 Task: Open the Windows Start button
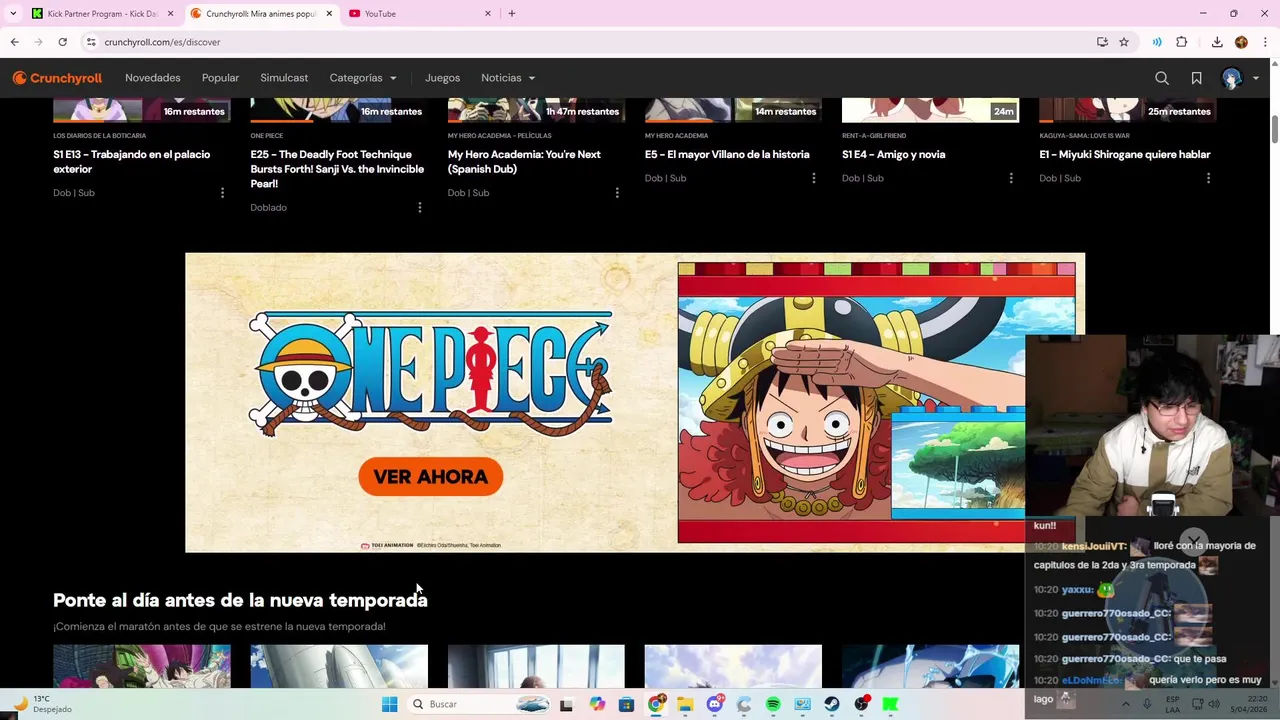tap(389, 704)
